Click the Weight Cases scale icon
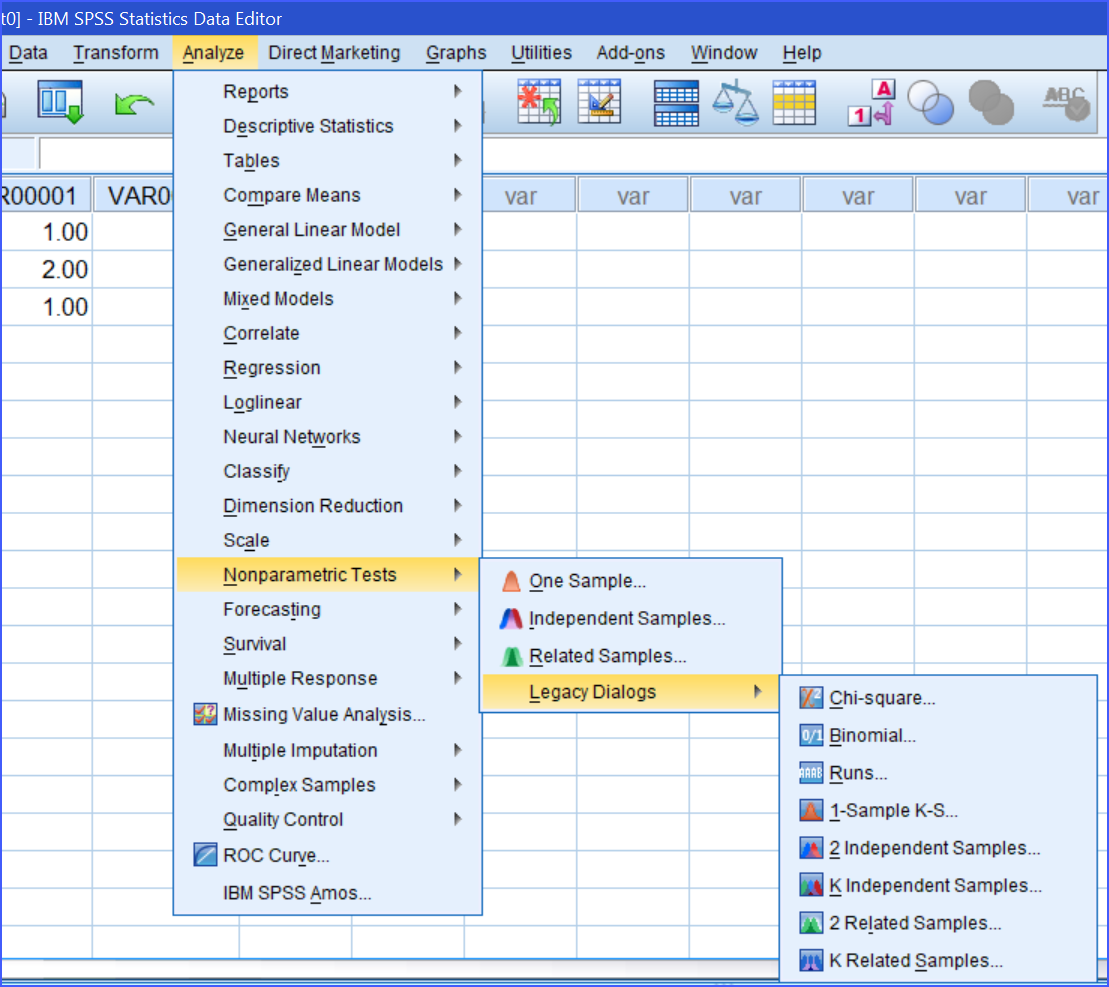The image size is (1109, 987). 735,102
